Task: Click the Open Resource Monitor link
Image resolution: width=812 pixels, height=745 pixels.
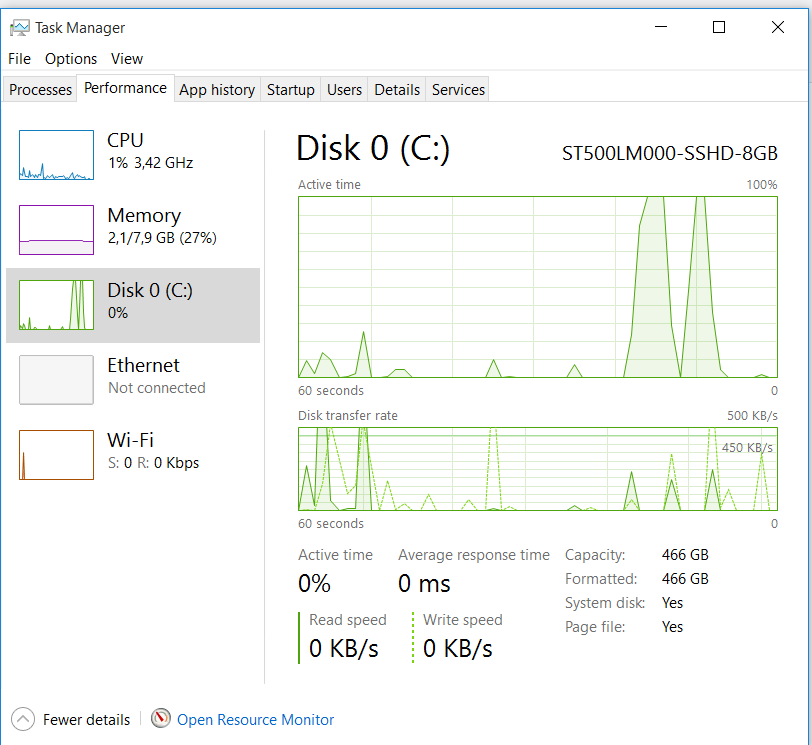Action: point(255,720)
